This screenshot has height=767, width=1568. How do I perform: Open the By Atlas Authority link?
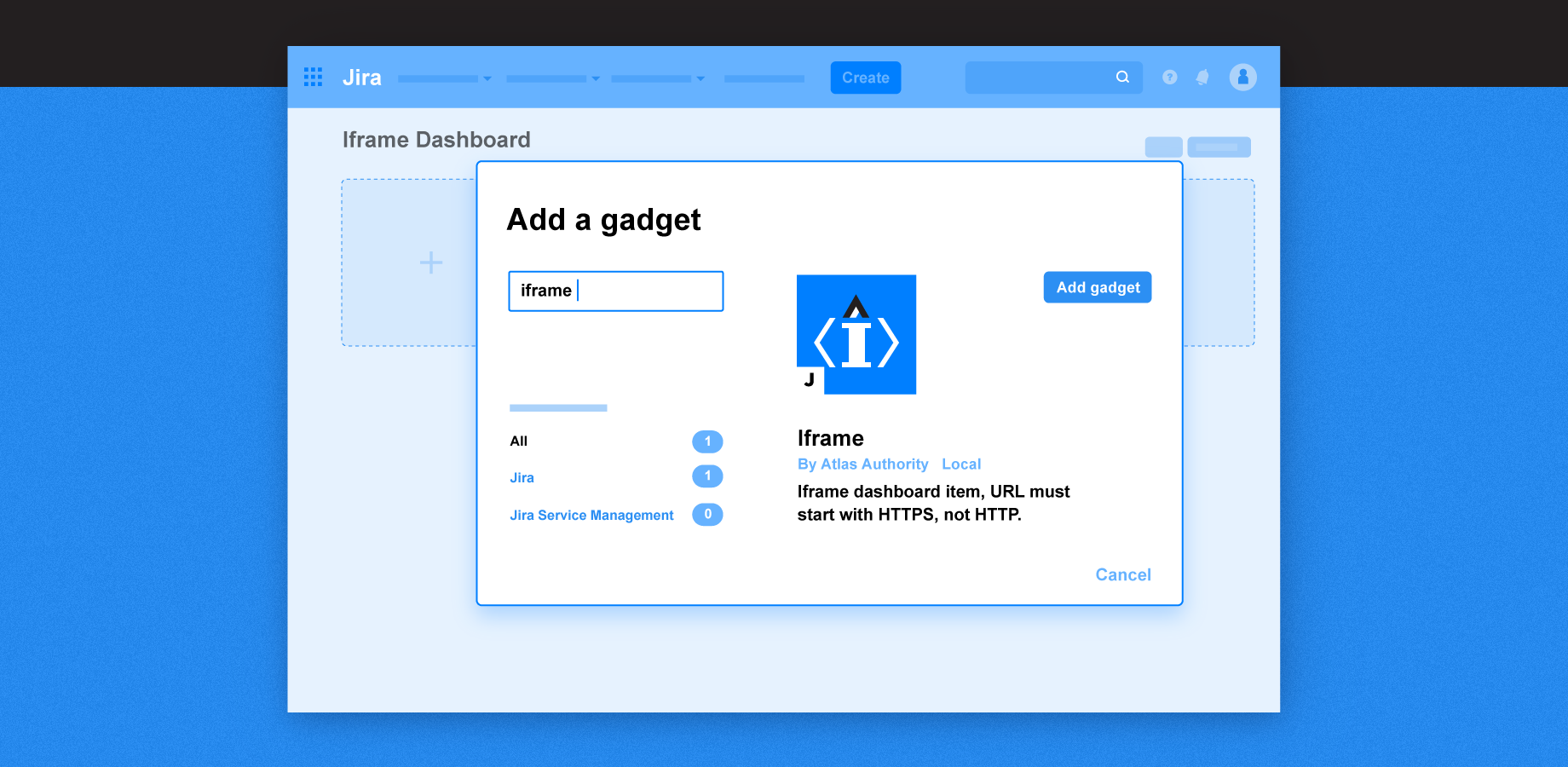pos(862,464)
